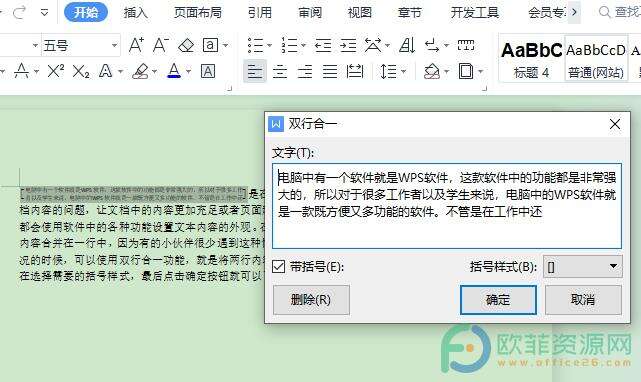The height and width of the screenshot is (382, 641).
Task: Align paragraph to the left
Action: coord(255,71)
